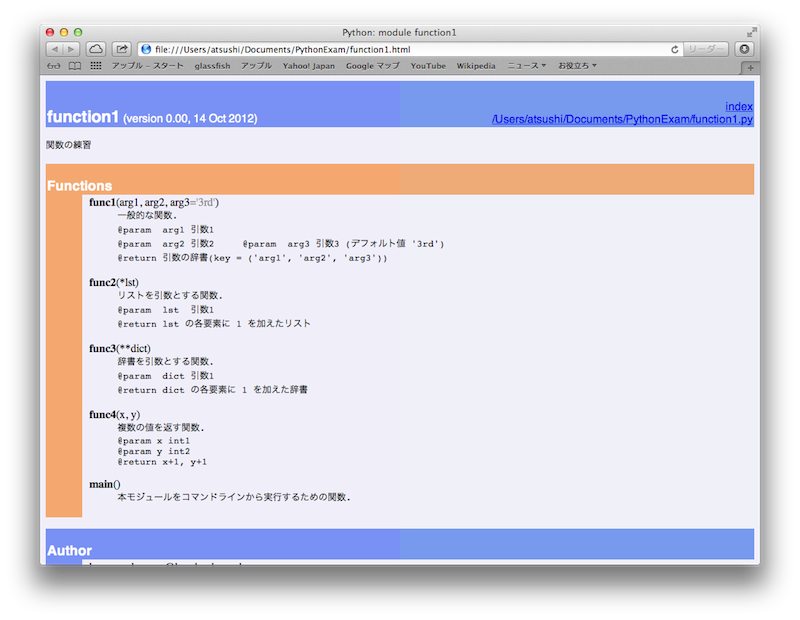Open the Wikipedia bookmark
Screen dimensions: 800x620
coord(476,66)
